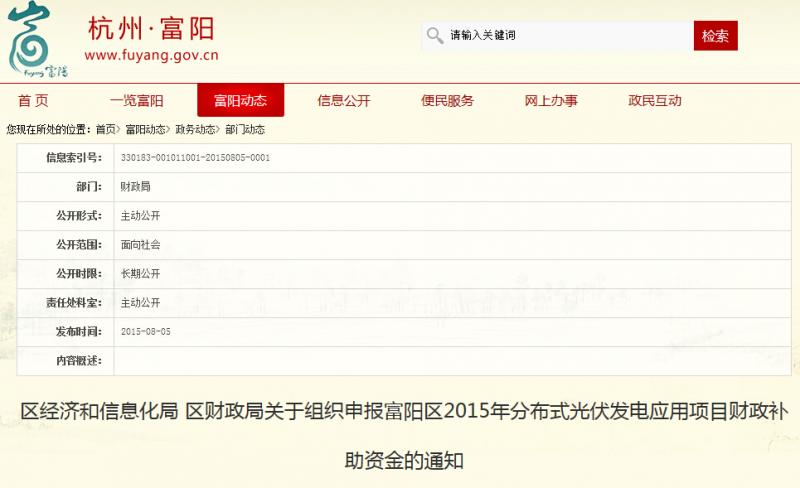Follow the 政务动态 breadcrumb link
The image size is (800, 488).
coord(195,130)
